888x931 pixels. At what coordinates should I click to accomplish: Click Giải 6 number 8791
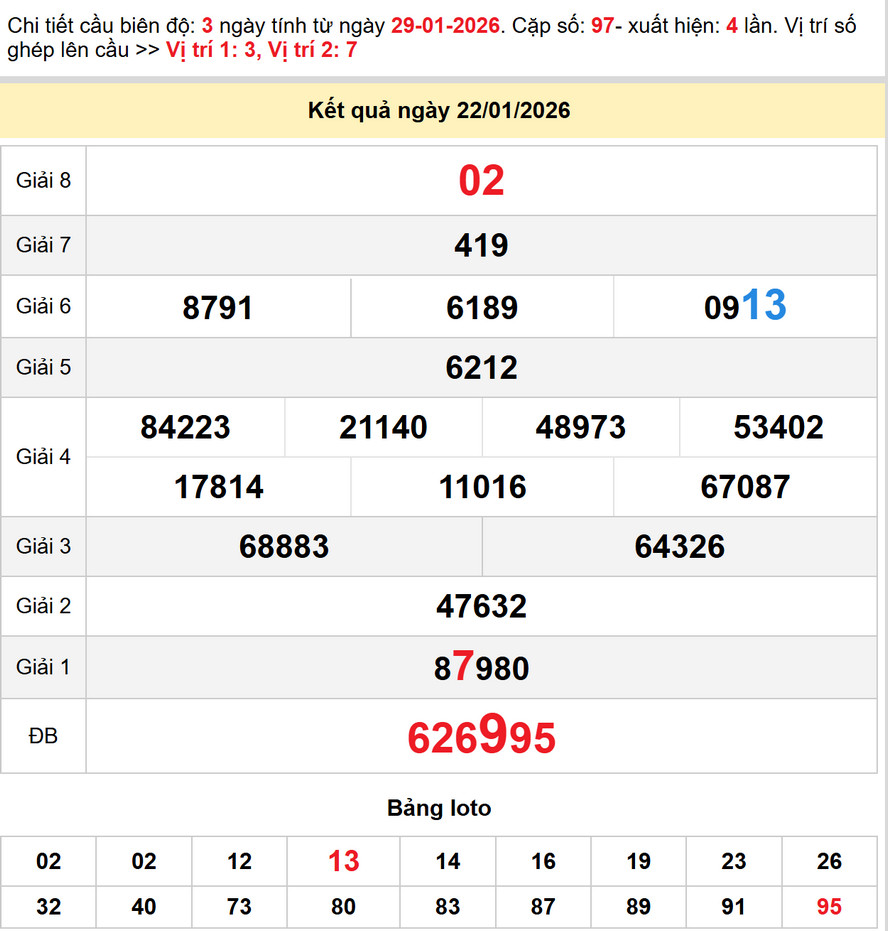(x=218, y=307)
